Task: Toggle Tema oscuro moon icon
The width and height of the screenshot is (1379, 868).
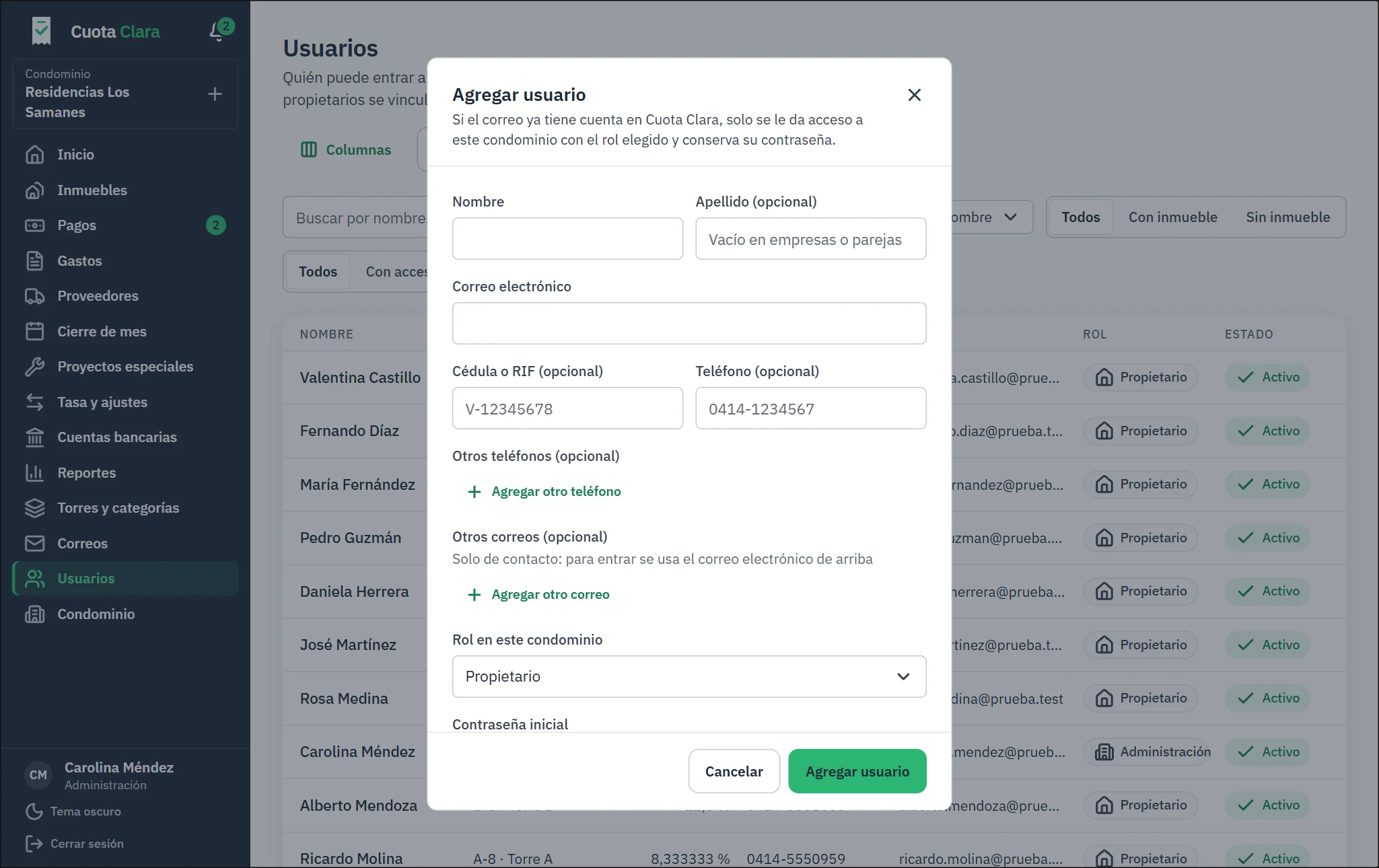Action: tap(34, 811)
